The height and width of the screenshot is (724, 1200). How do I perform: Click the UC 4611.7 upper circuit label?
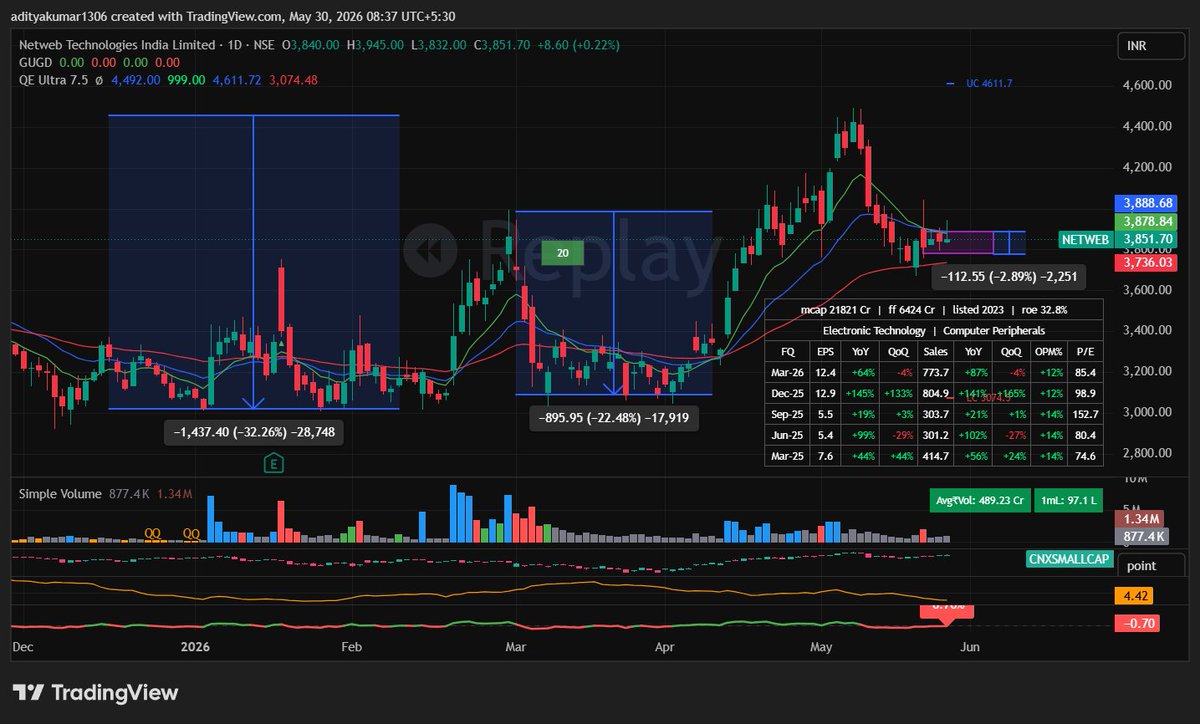[989, 84]
